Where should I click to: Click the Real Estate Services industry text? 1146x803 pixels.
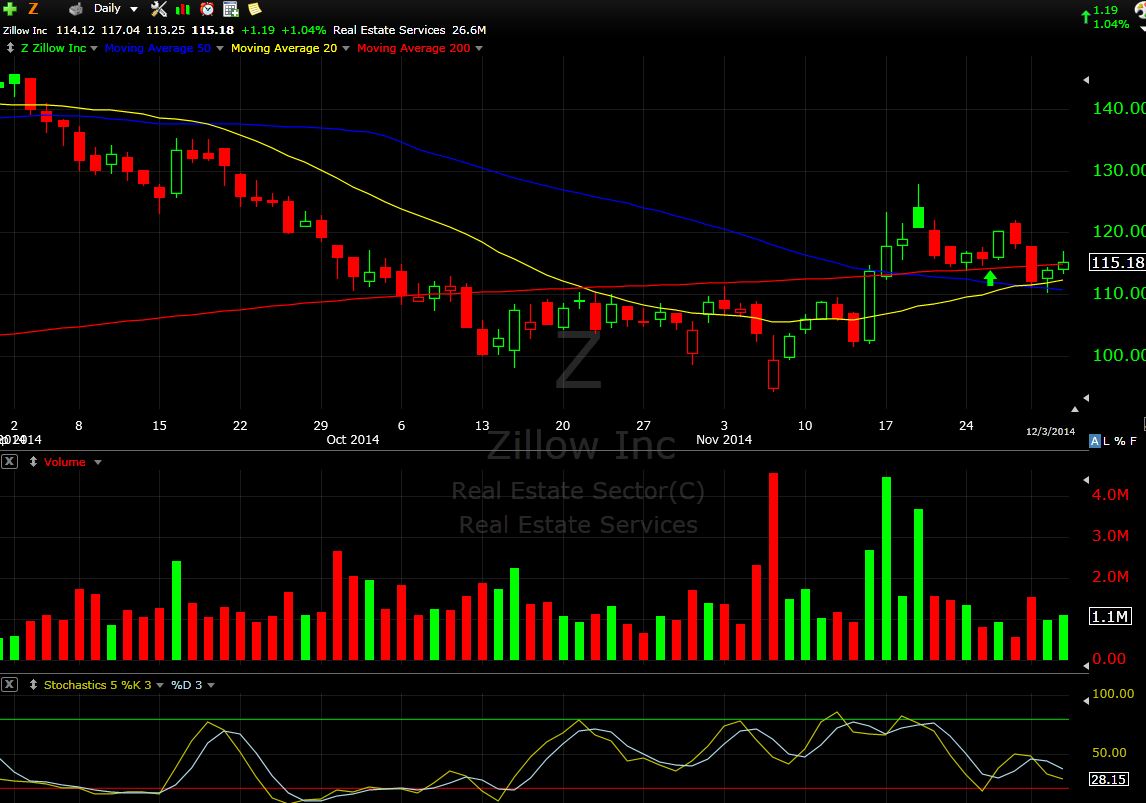point(389,30)
